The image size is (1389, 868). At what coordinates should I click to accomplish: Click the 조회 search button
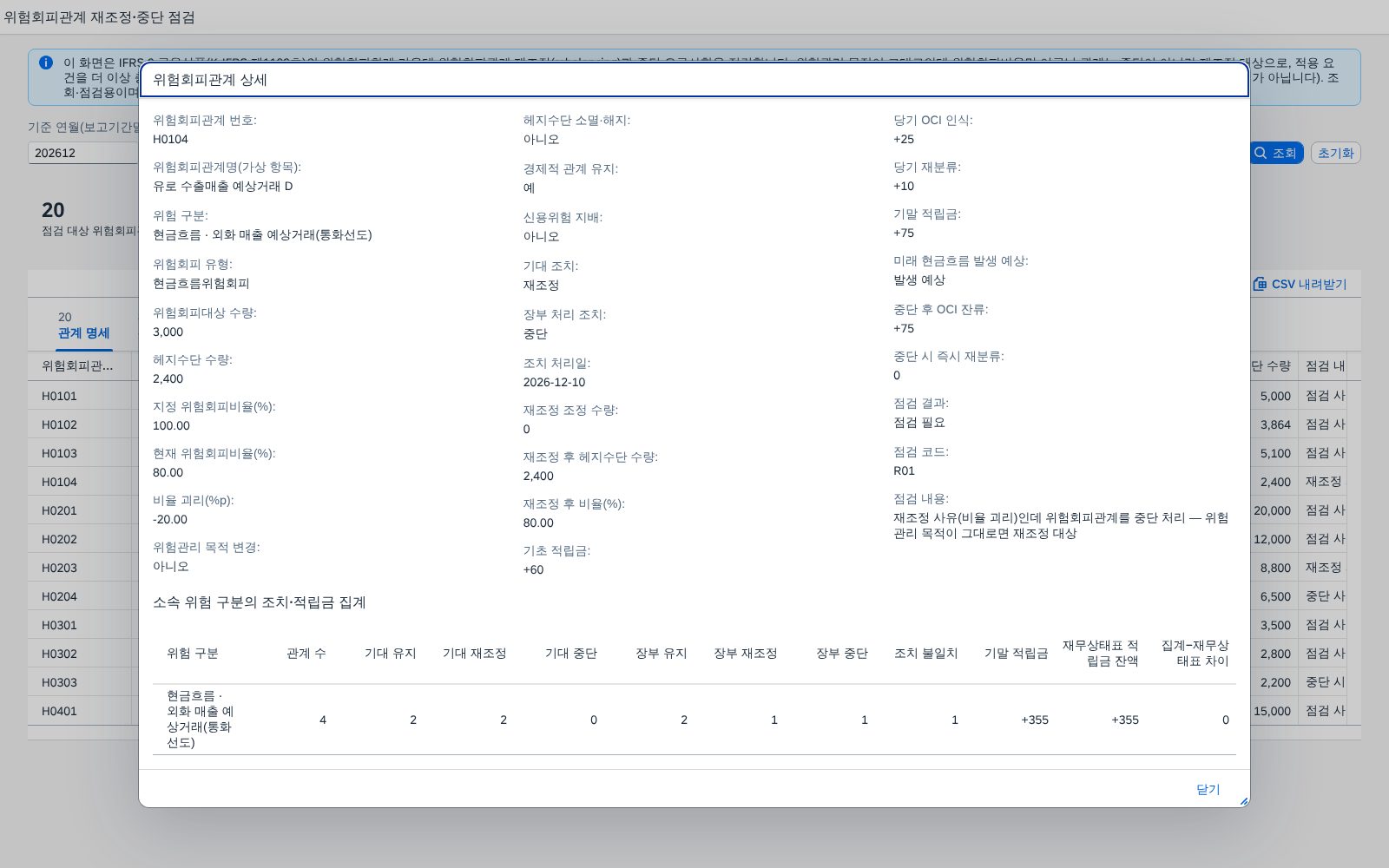click(1275, 153)
